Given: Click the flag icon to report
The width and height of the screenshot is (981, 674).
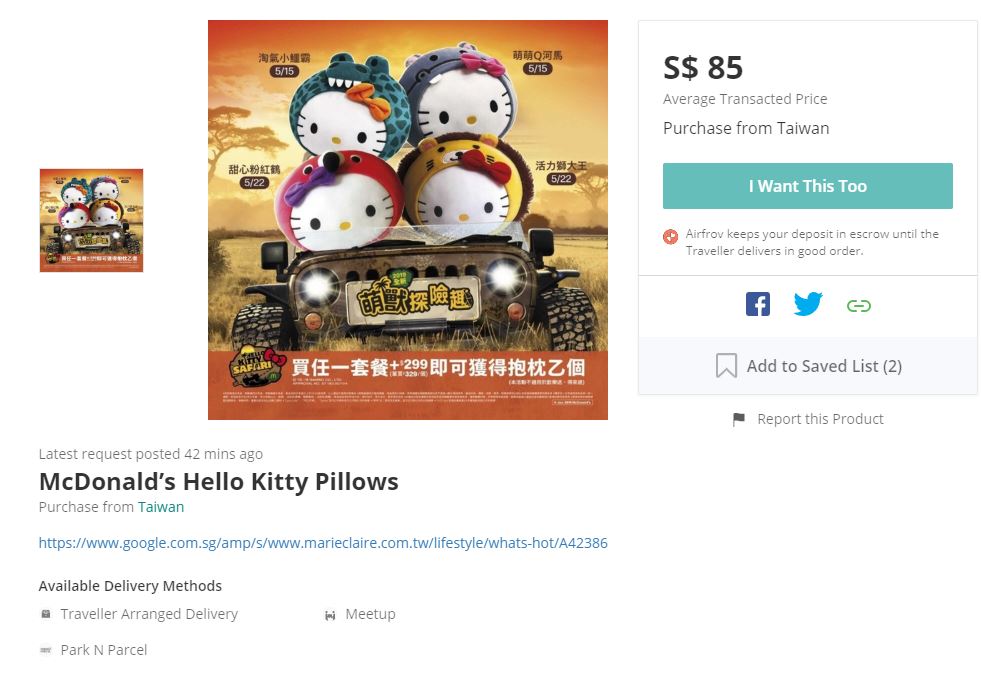Looking at the screenshot, I should (x=739, y=419).
